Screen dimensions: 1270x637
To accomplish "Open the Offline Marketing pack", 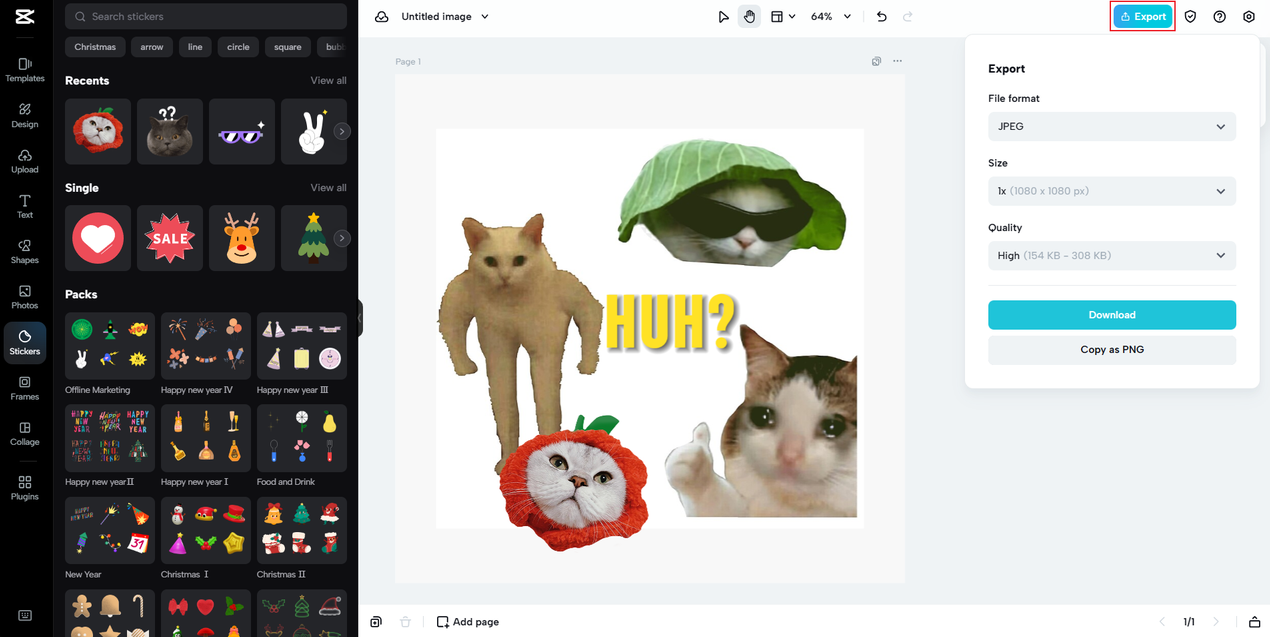I will 110,346.
